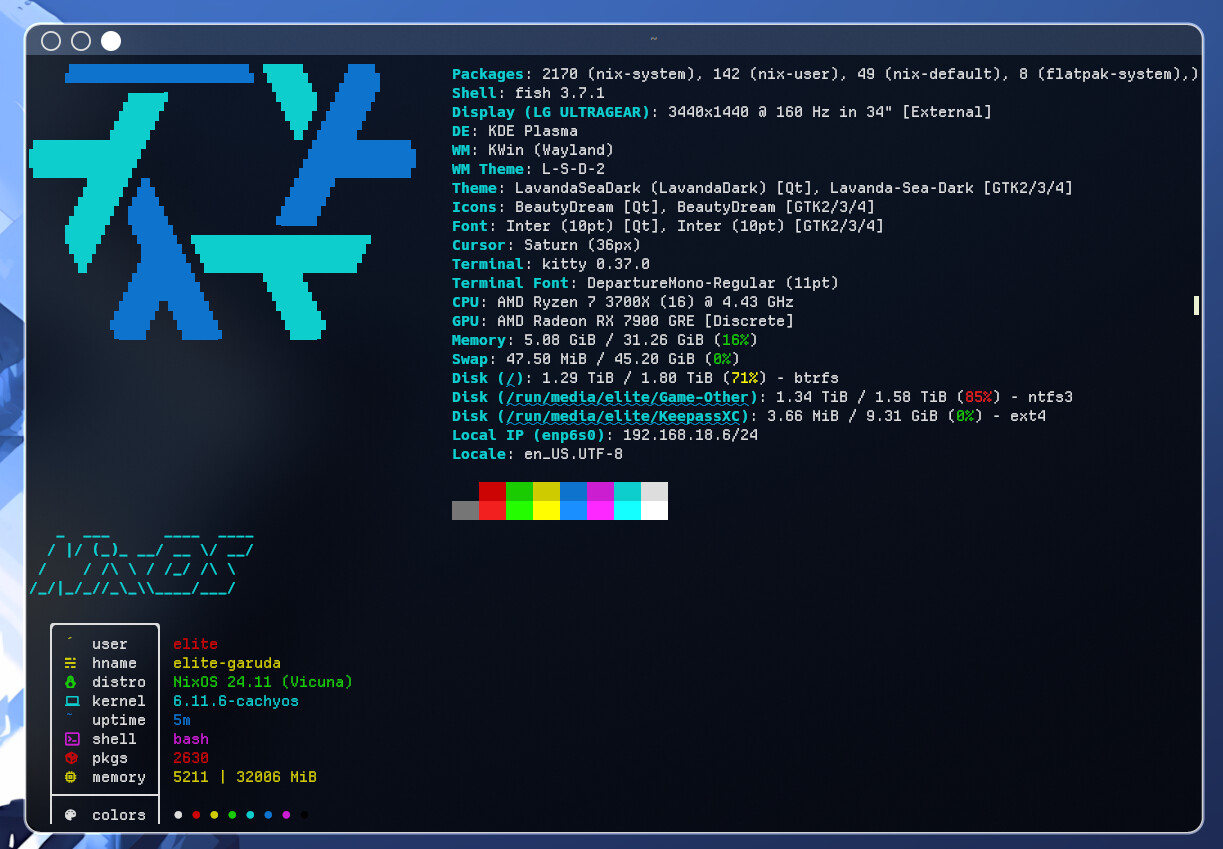This screenshot has height=849, width=1223.
Task: Pick the bright magenta swatch in the lower palette row
Action: tap(600, 510)
